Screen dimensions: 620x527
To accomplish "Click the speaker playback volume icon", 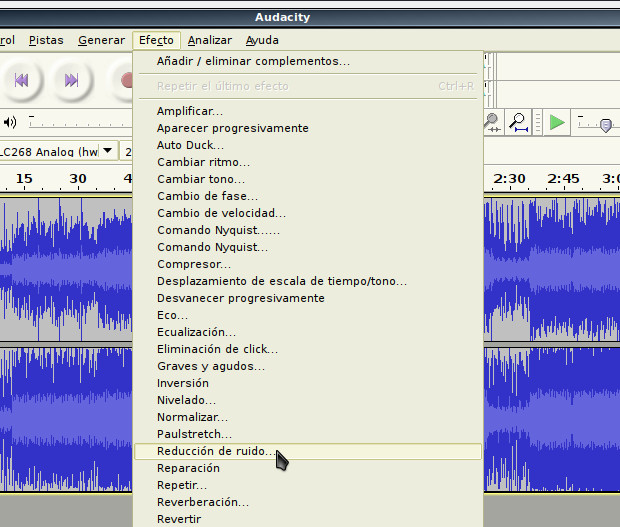I will 10,122.
